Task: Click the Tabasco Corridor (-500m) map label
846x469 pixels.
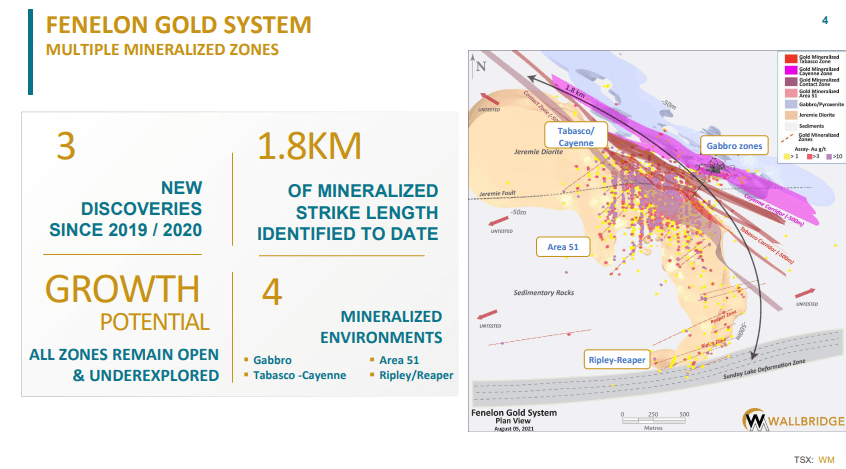Action: click(x=766, y=246)
